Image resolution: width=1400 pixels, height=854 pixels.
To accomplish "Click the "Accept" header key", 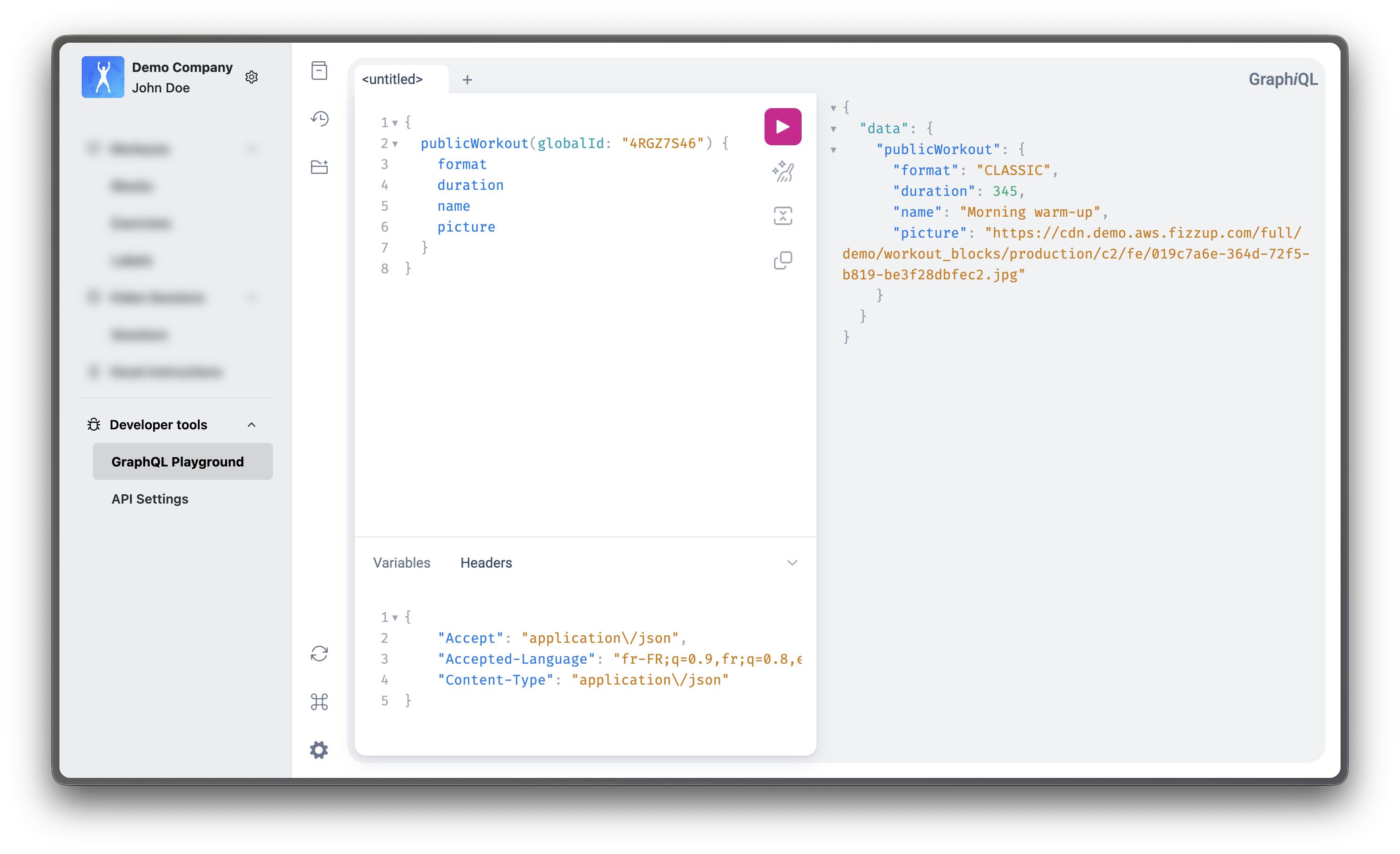I will 470,638.
